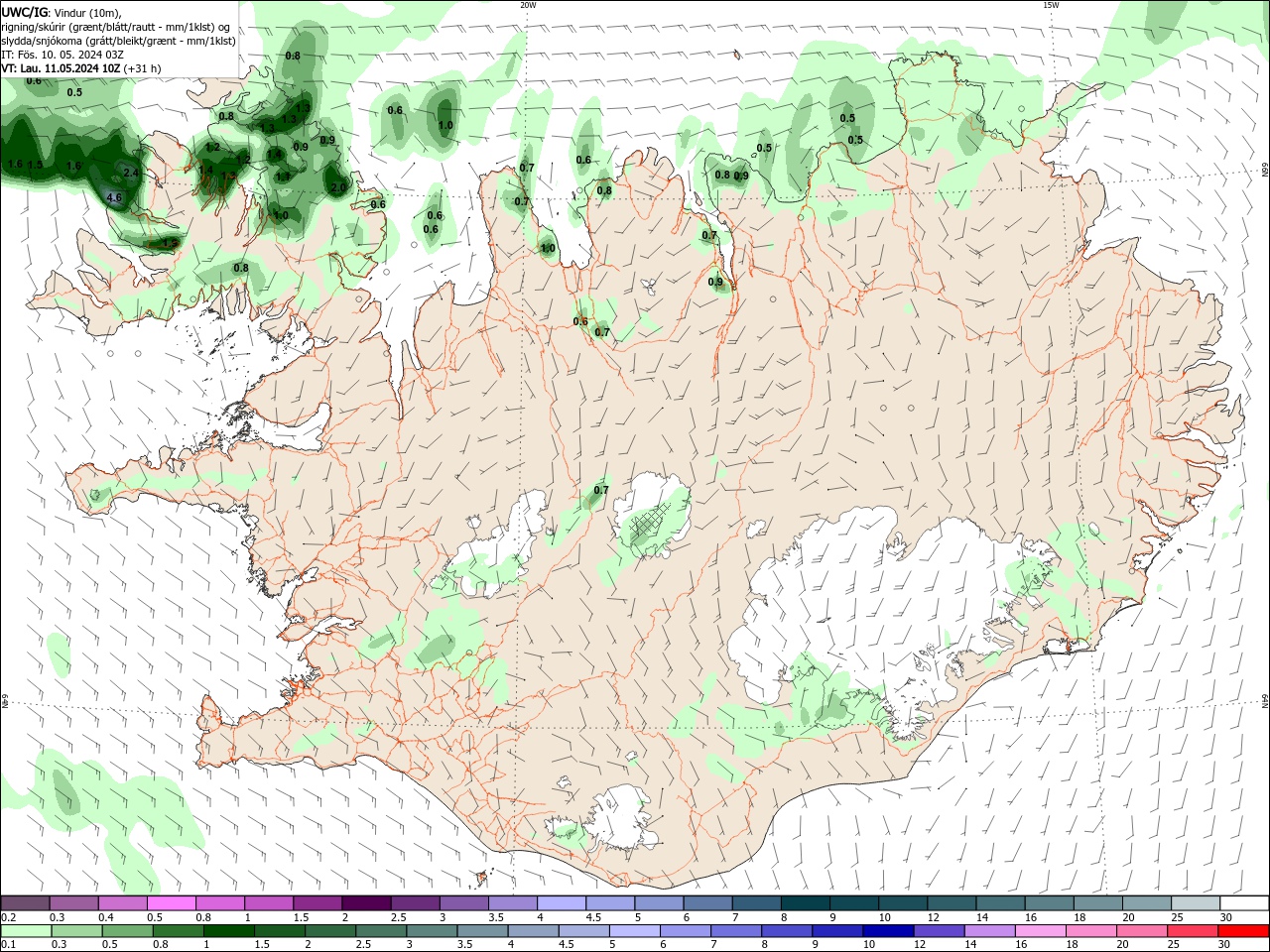Click the '0.1' label under the bottom legend row
Viewport: 1270px width, 952px height.
[x=7, y=944]
